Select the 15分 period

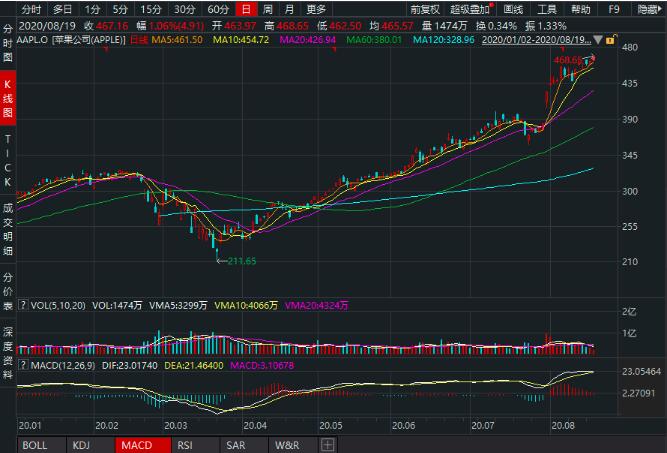pyautogui.click(x=151, y=9)
